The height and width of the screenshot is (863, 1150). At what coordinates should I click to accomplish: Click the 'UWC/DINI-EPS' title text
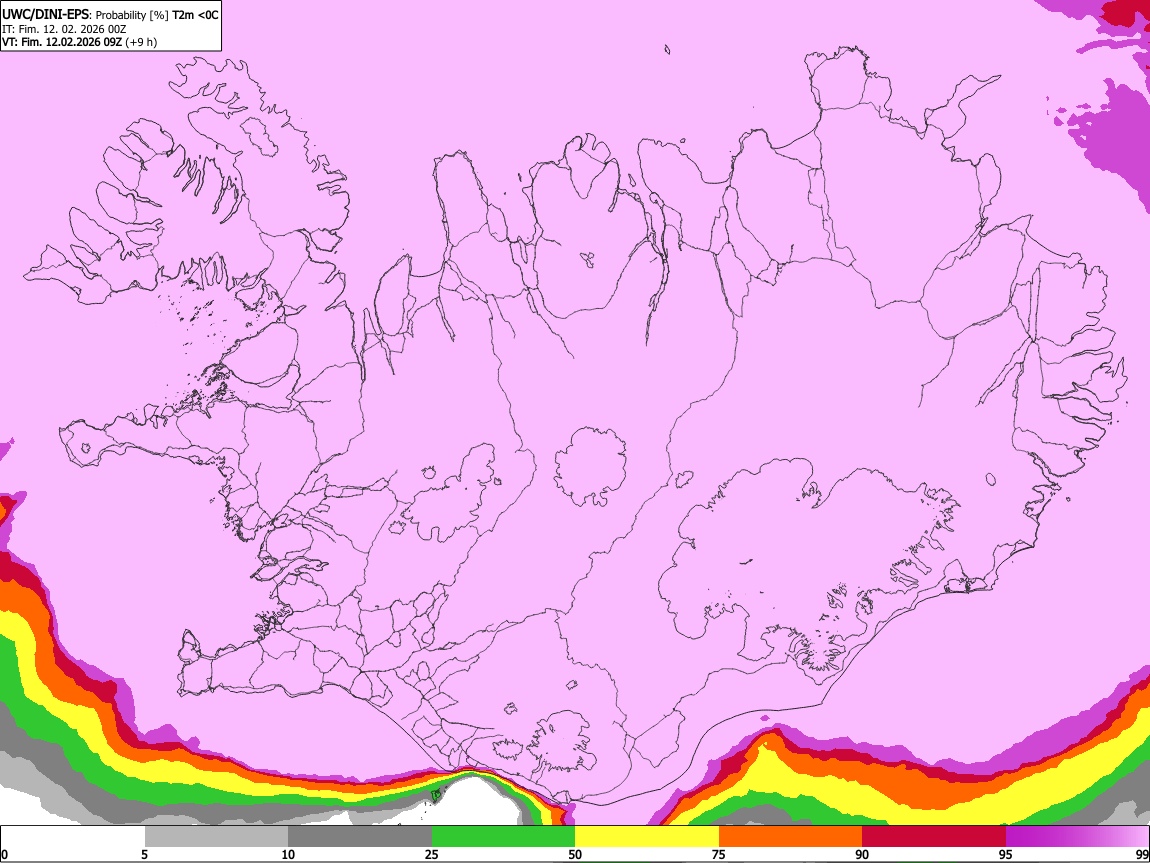pos(45,15)
